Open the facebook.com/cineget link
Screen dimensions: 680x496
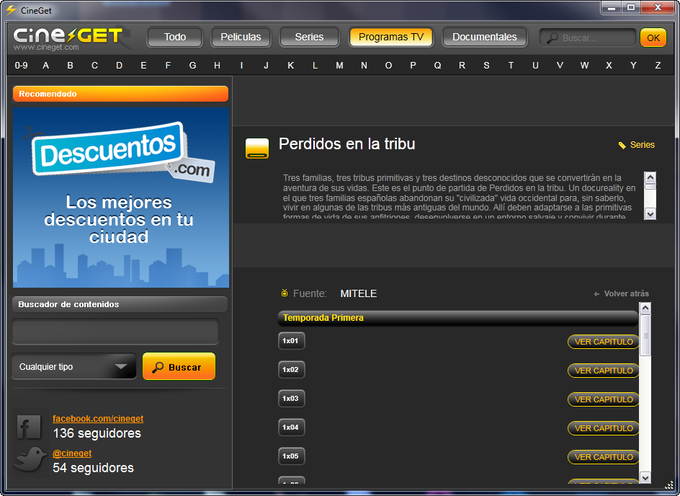(x=98, y=419)
